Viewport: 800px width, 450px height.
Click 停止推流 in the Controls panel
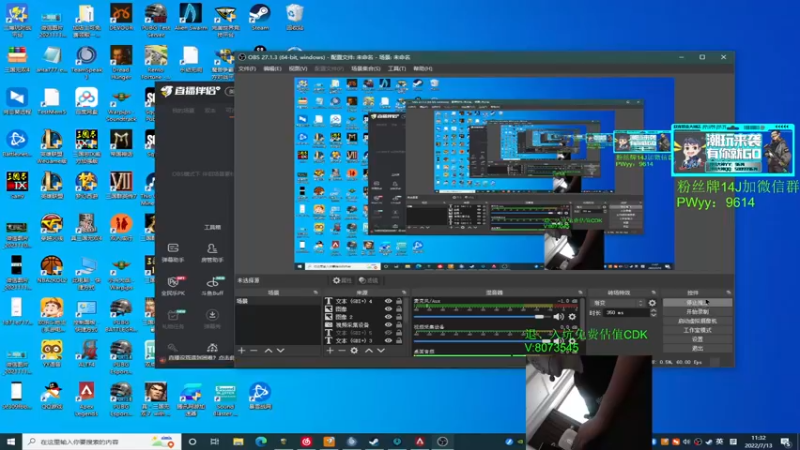pyautogui.click(x=697, y=303)
